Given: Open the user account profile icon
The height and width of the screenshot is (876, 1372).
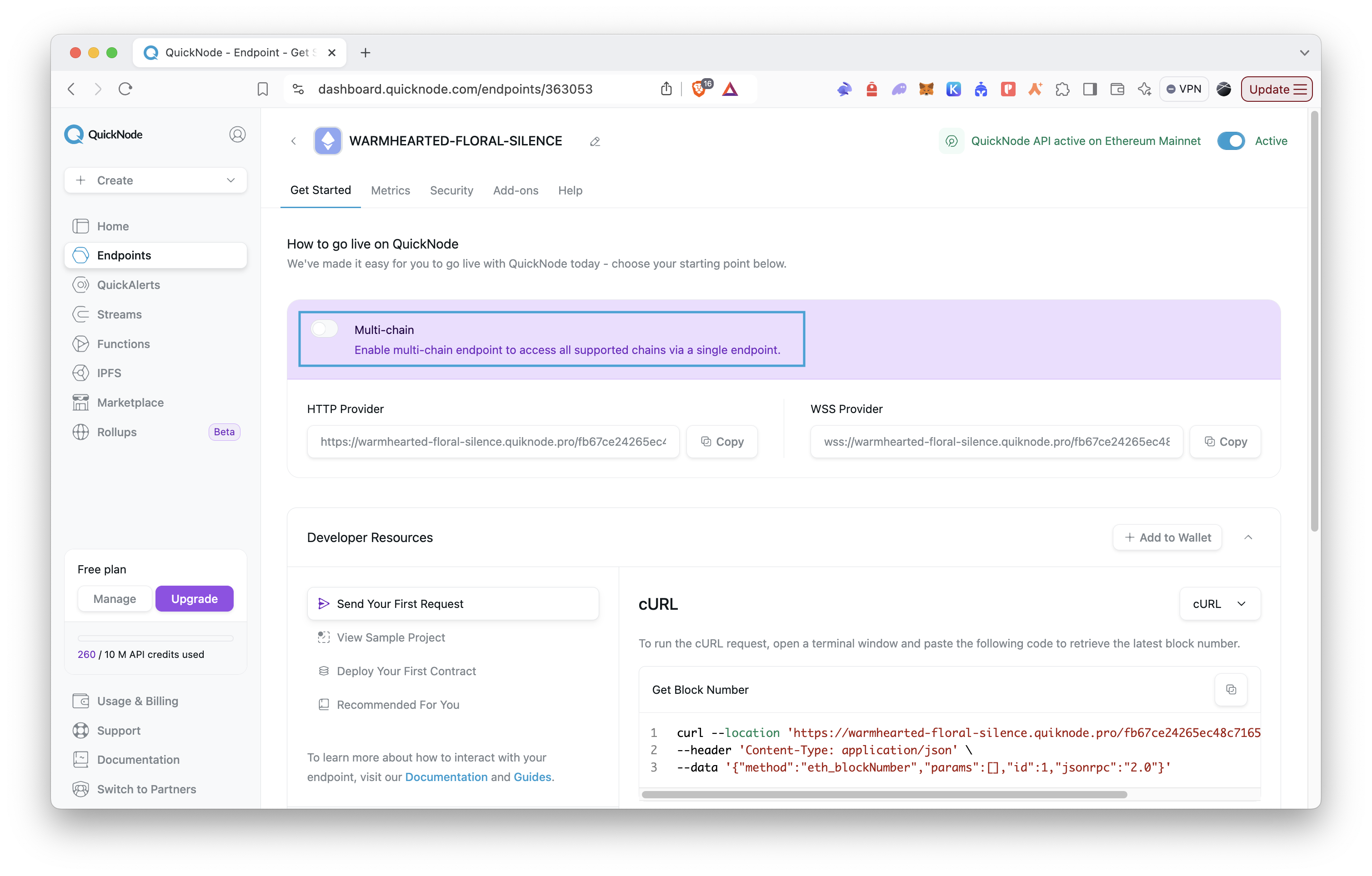Looking at the screenshot, I should point(237,134).
